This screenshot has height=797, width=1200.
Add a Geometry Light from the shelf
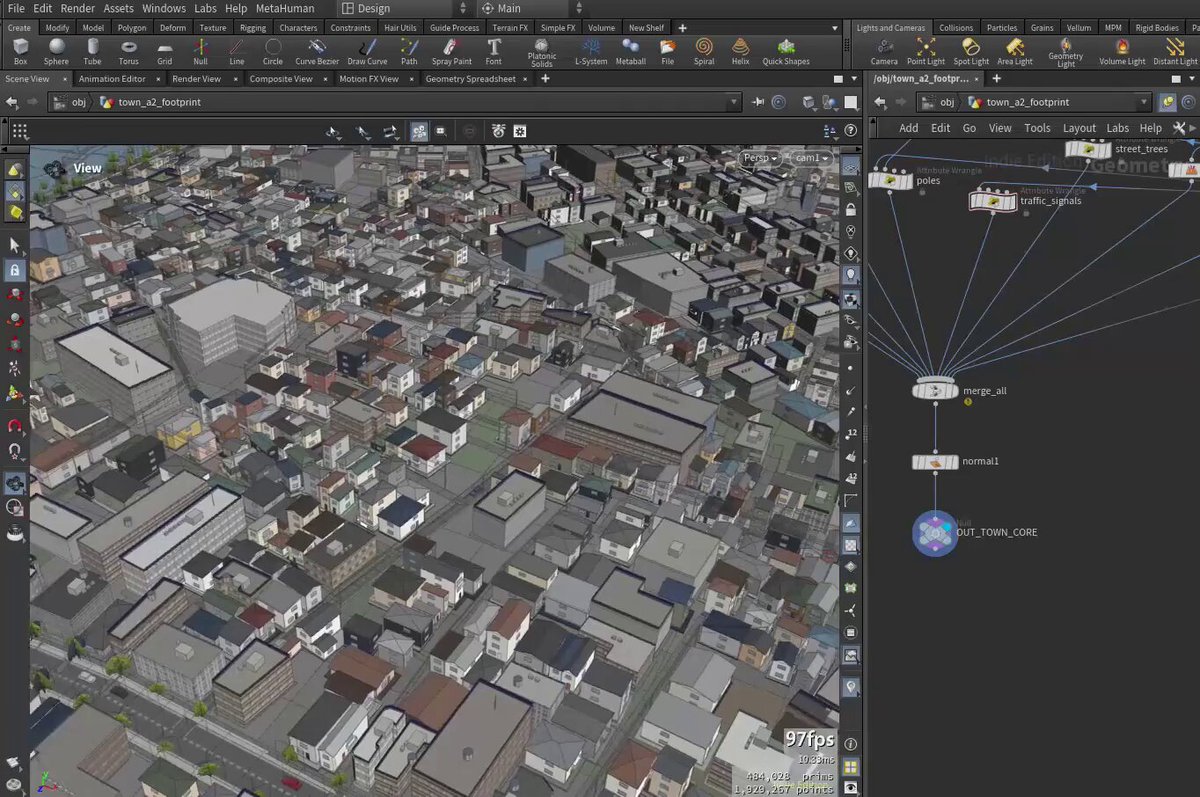[1065, 52]
